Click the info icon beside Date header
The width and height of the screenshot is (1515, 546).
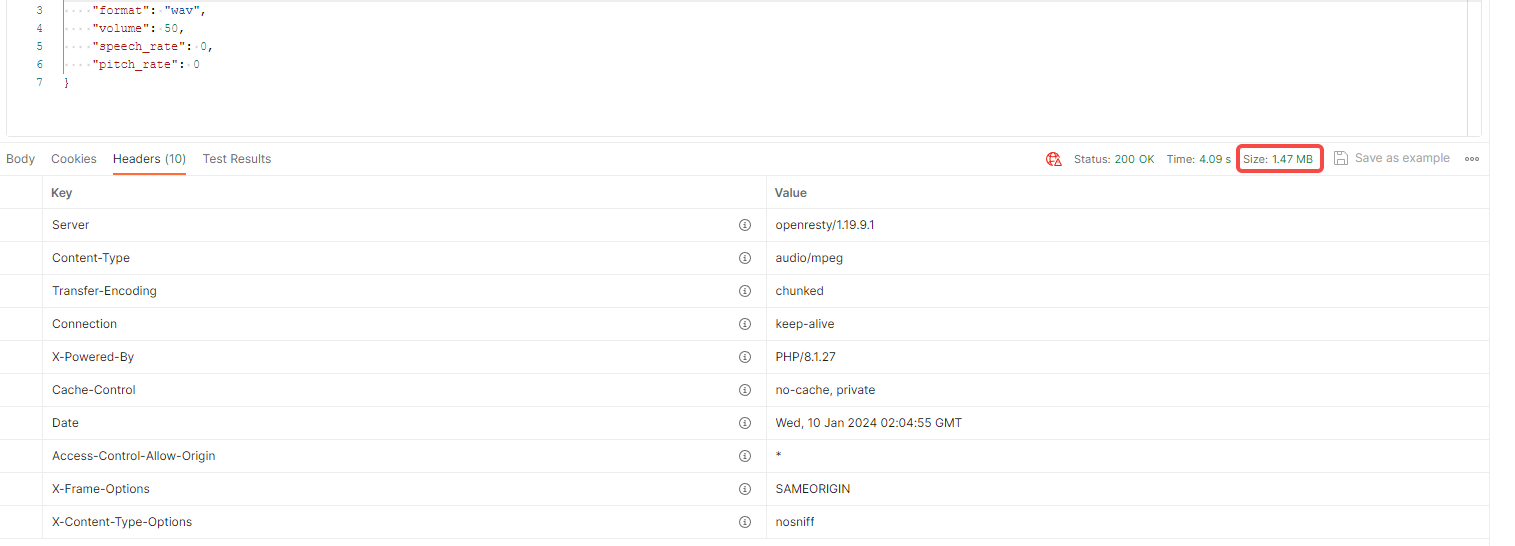[x=744, y=423]
